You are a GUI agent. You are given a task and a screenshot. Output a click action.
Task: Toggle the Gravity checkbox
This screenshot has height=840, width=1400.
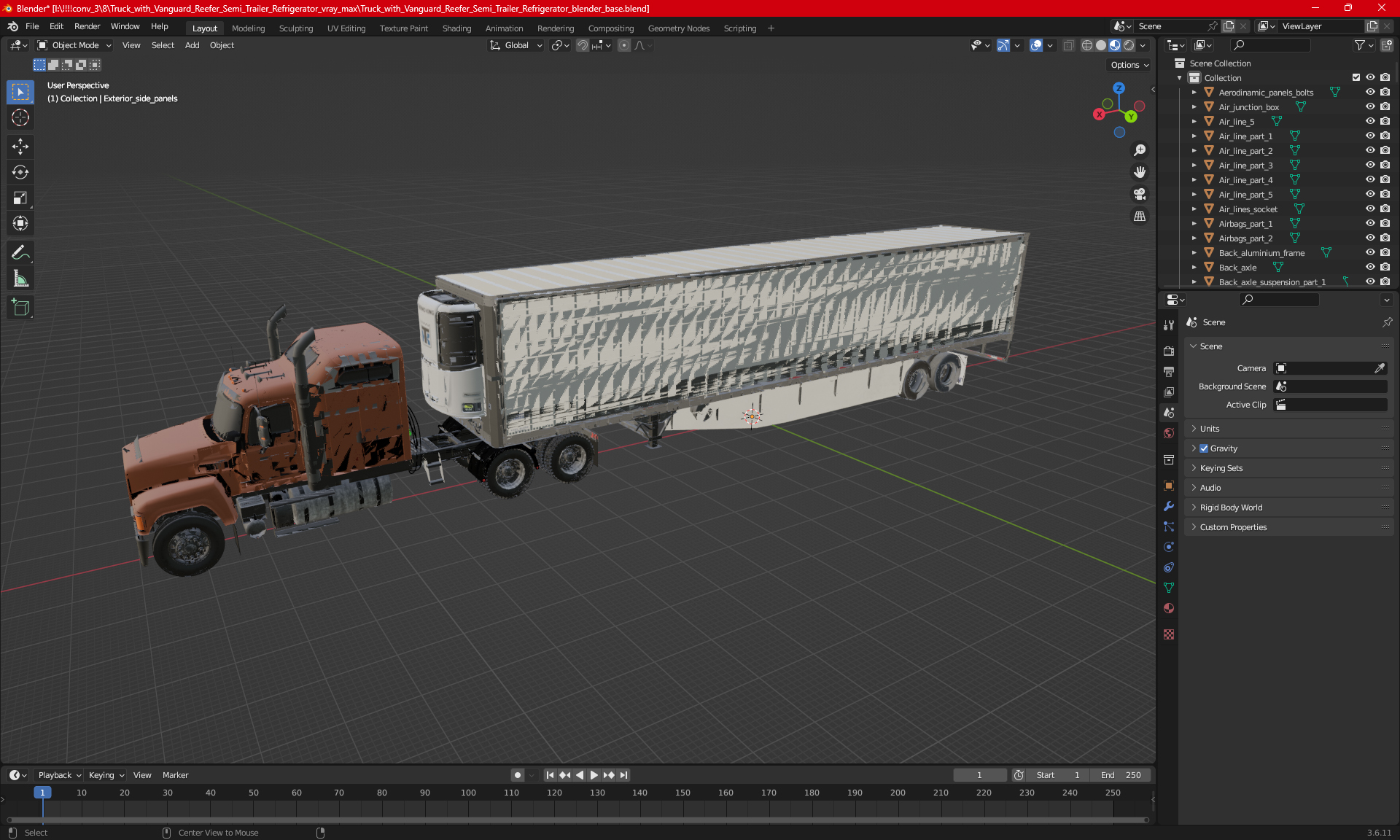coord(1204,448)
